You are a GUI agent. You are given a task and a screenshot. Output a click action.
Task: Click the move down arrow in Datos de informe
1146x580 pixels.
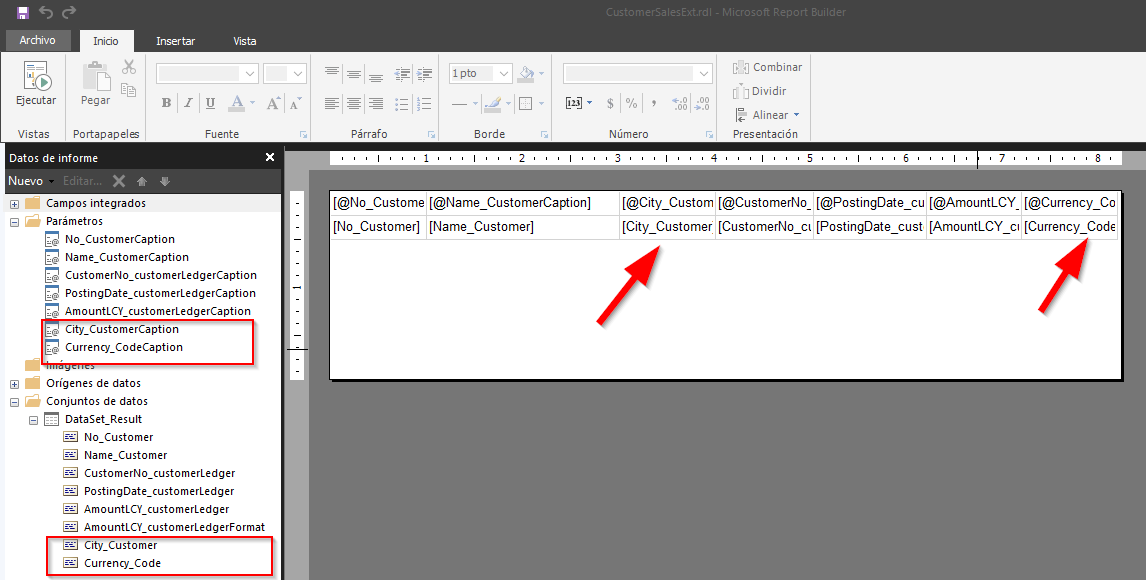[164, 181]
